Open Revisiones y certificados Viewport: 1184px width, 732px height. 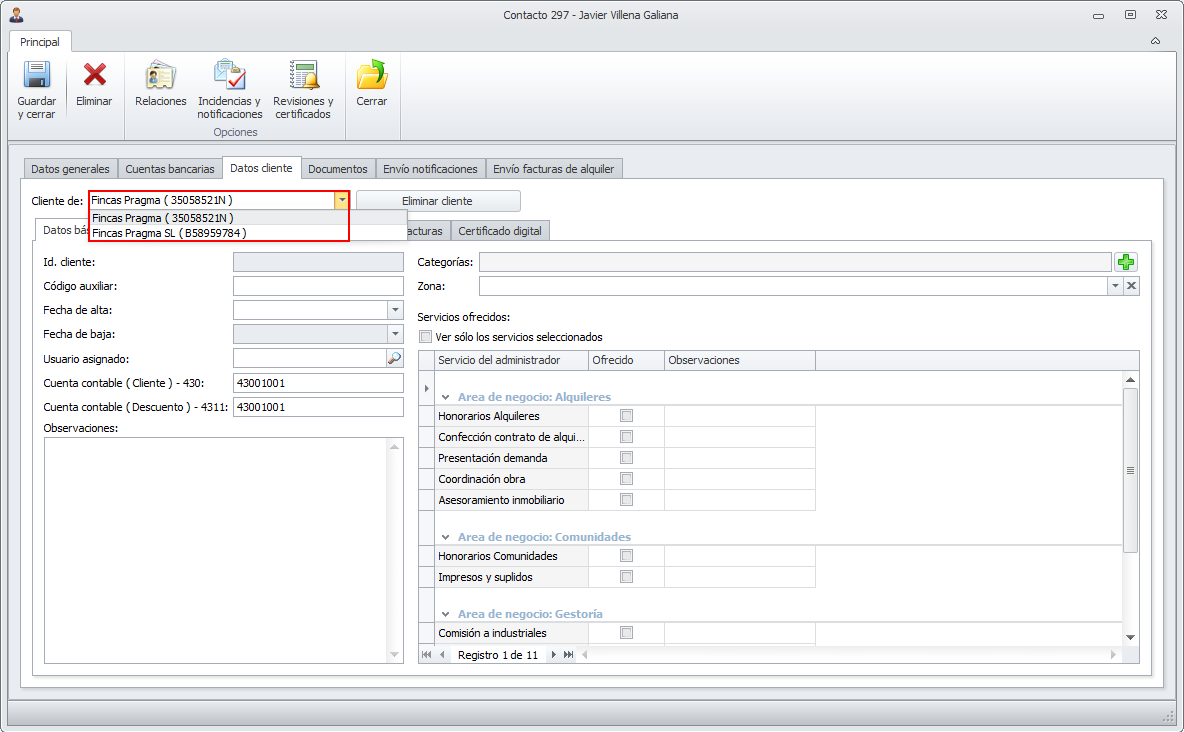pyautogui.click(x=303, y=76)
